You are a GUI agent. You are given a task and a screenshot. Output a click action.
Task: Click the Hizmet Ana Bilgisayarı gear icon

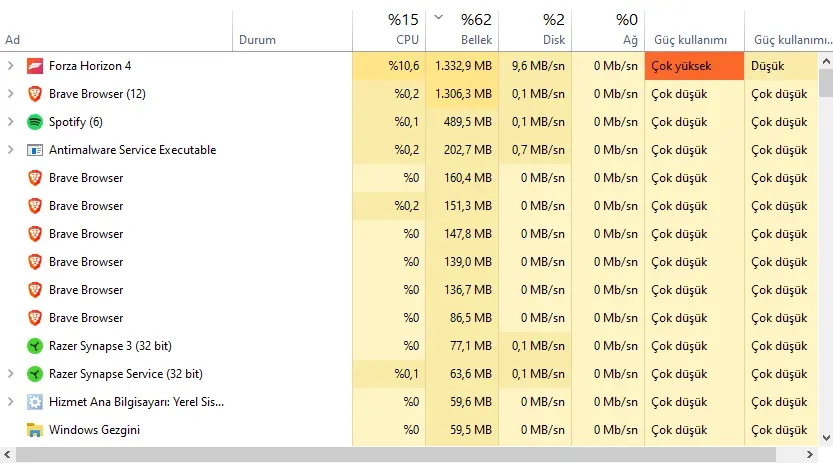pyautogui.click(x=35, y=402)
